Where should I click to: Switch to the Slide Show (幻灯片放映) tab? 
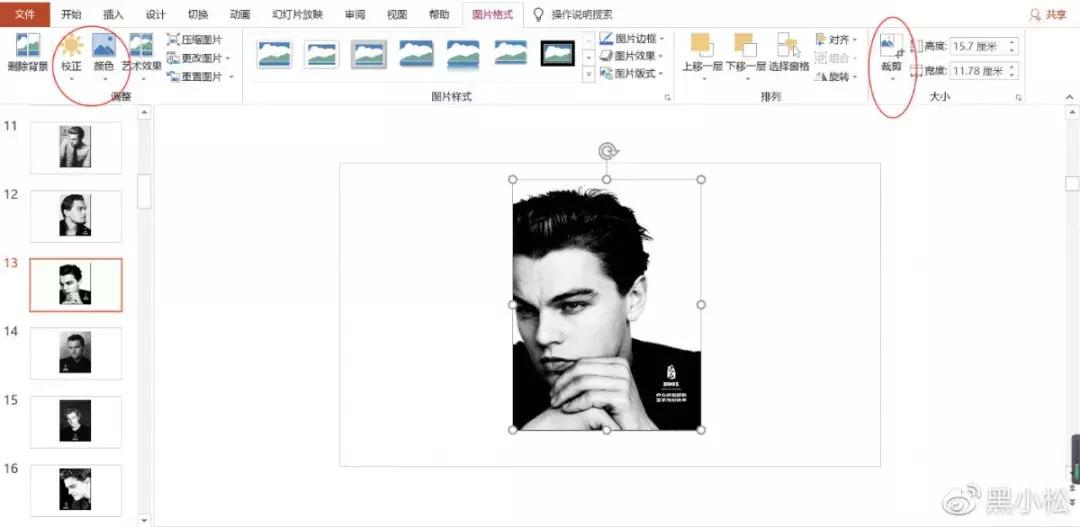coord(298,14)
